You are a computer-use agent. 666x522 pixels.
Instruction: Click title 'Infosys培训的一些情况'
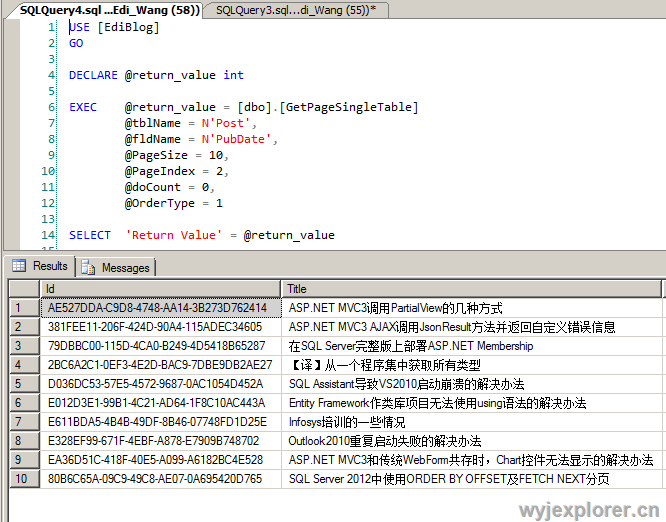pyautogui.click(x=471, y=422)
